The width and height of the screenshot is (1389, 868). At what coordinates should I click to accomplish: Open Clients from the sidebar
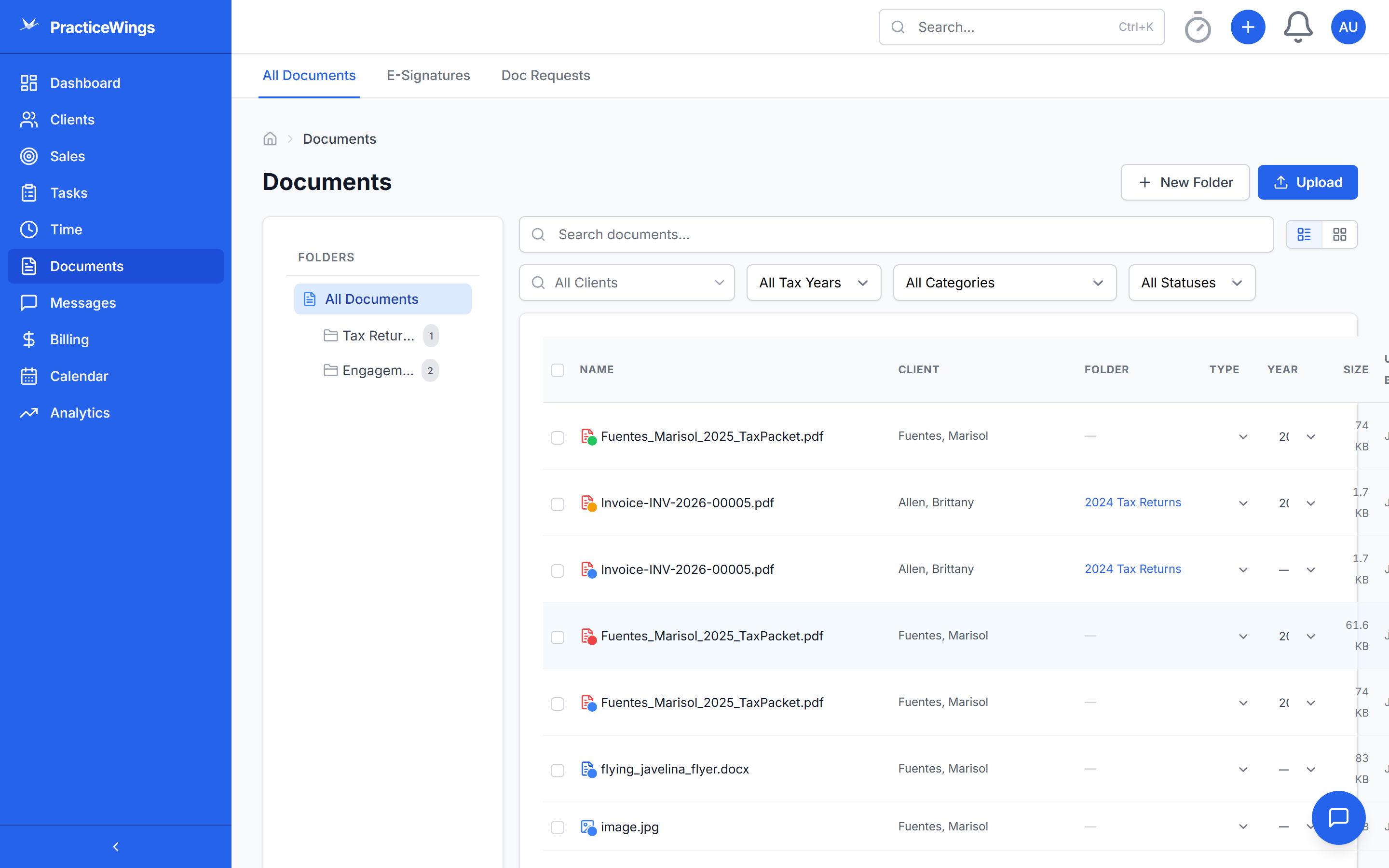pyautogui.click(x=115, y=120)
